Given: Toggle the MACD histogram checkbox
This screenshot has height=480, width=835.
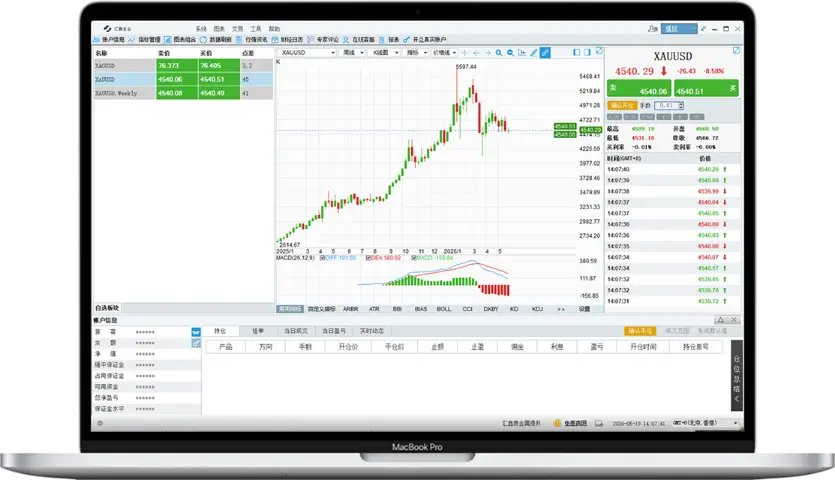Looking at the screenshot, I should coord(414,258).
